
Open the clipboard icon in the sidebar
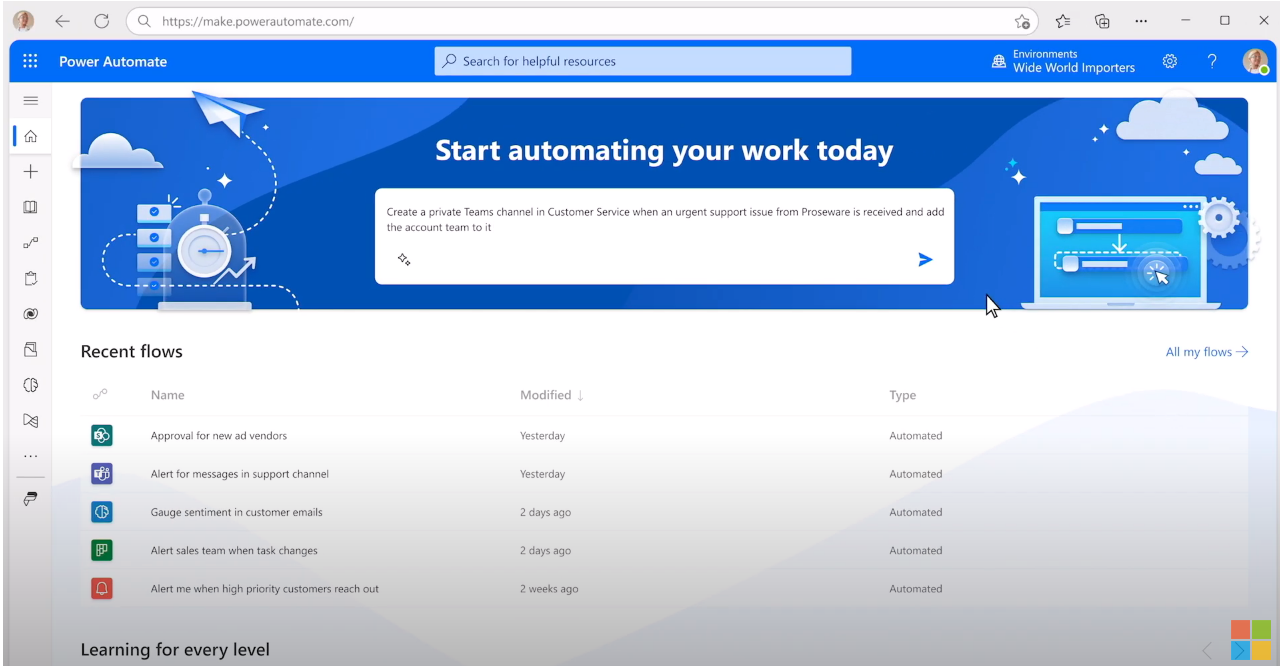[30, 278]
